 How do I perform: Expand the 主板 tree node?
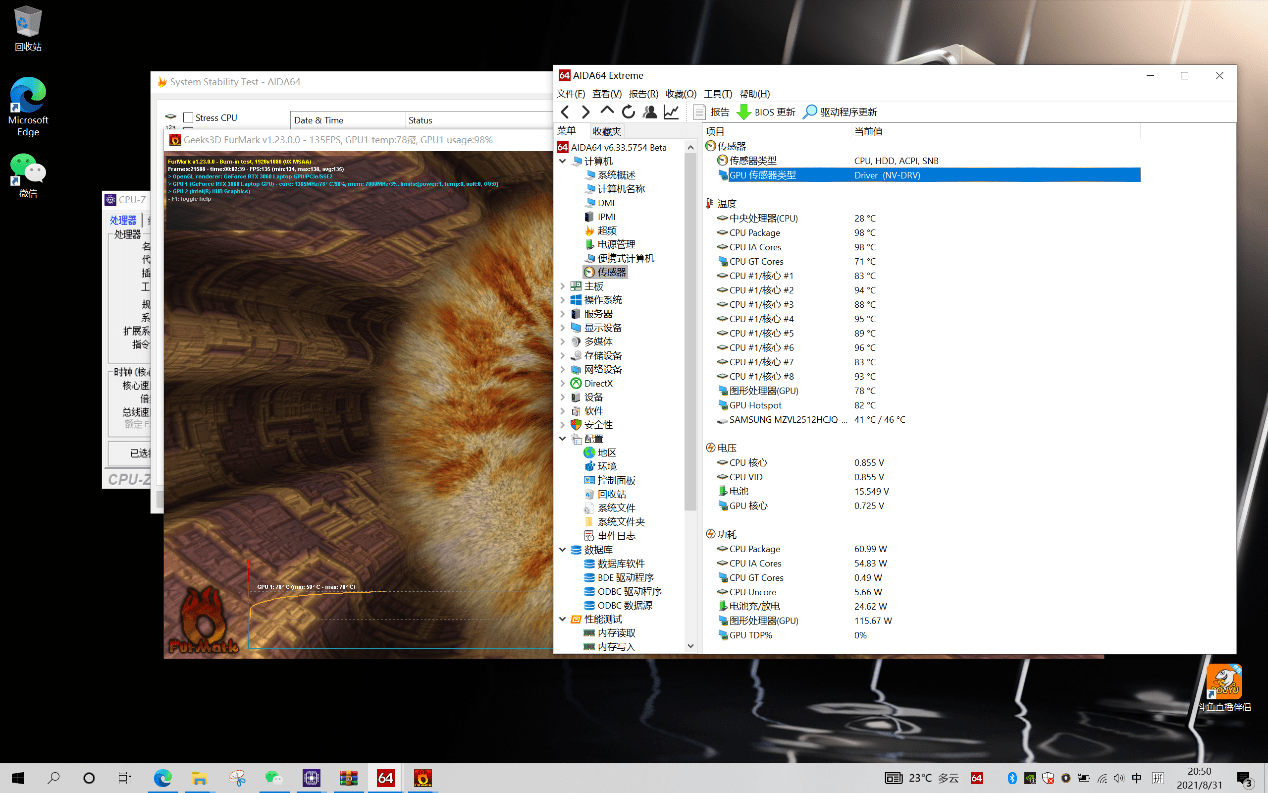pyautogui.click(x=562, y=286)
